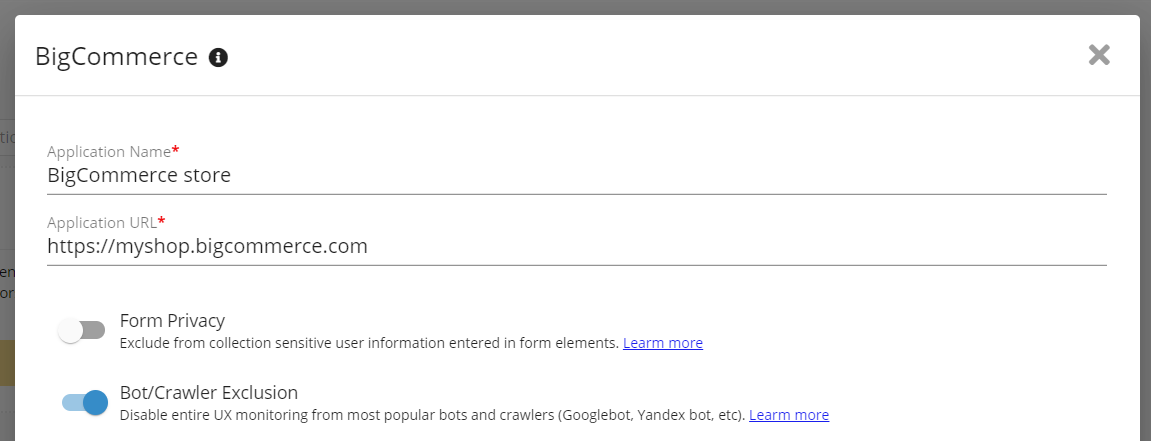The image size is (1151, 441).
Task: Click the red asterisk after Application Name
Action: (x=176, y=151)
